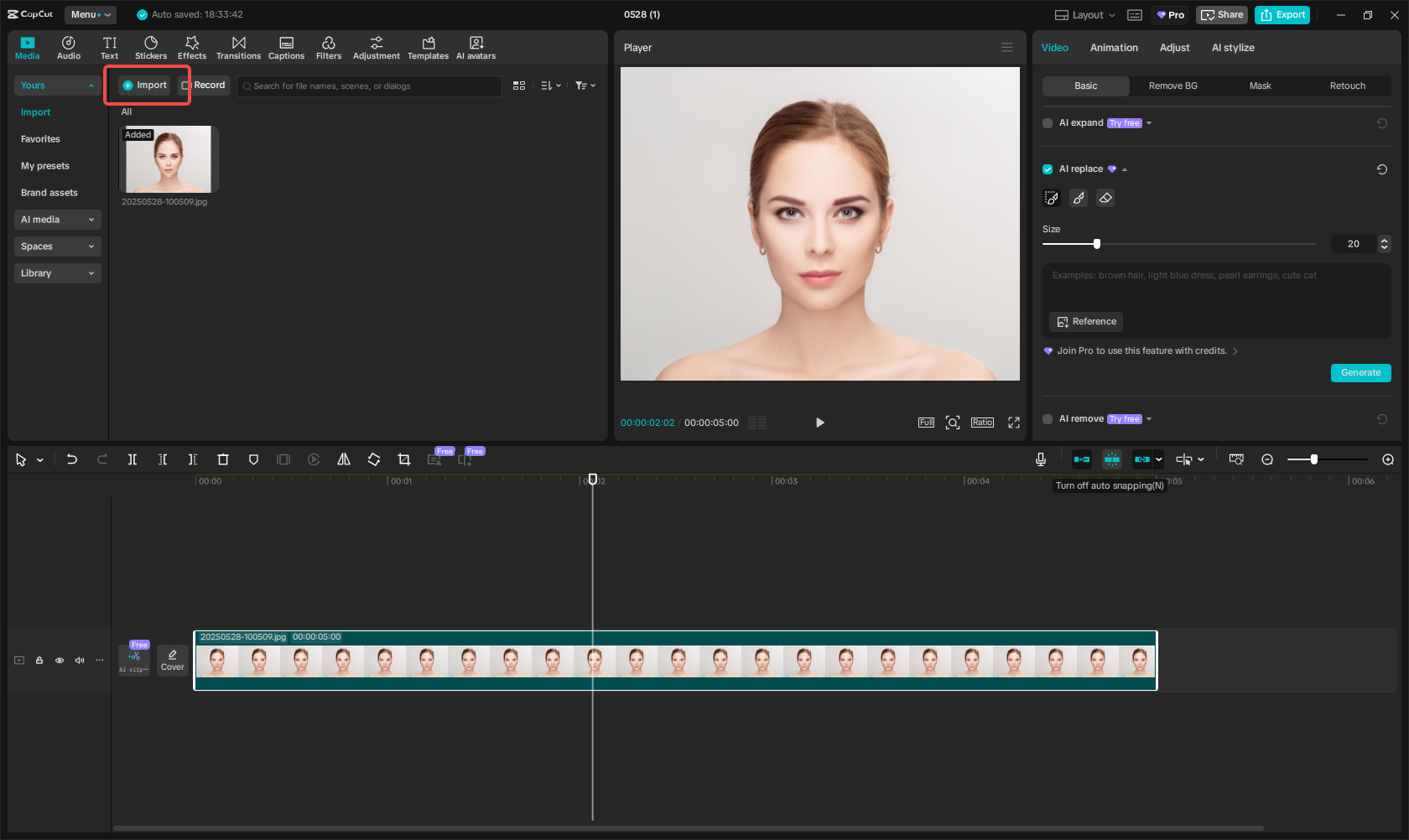Open the Stickers panel
Image resolution: width=1409 pixels, height=840 pixels.
click(x=151, y=48)
